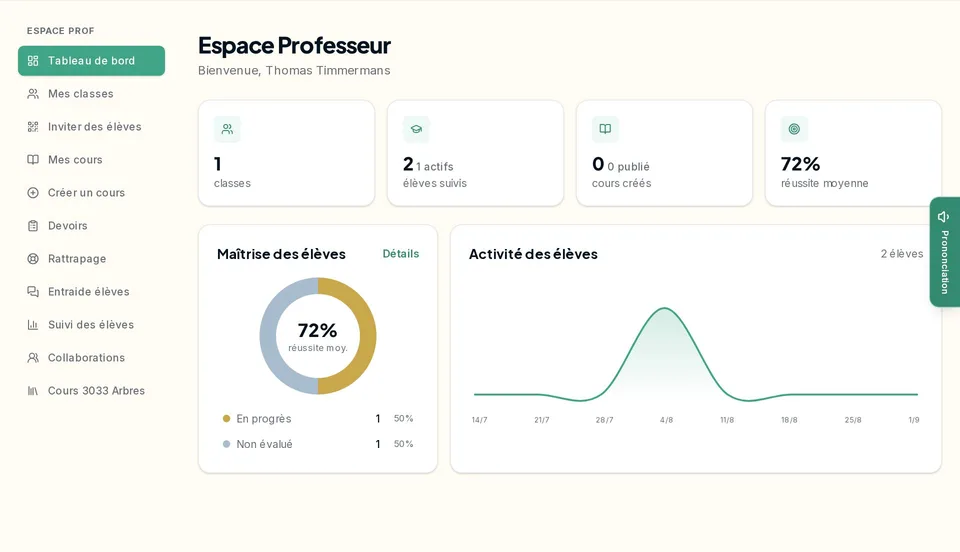Click the blue Non évalué legend dot
Screen dimensions: 960x552
click(x=227, y=444)
